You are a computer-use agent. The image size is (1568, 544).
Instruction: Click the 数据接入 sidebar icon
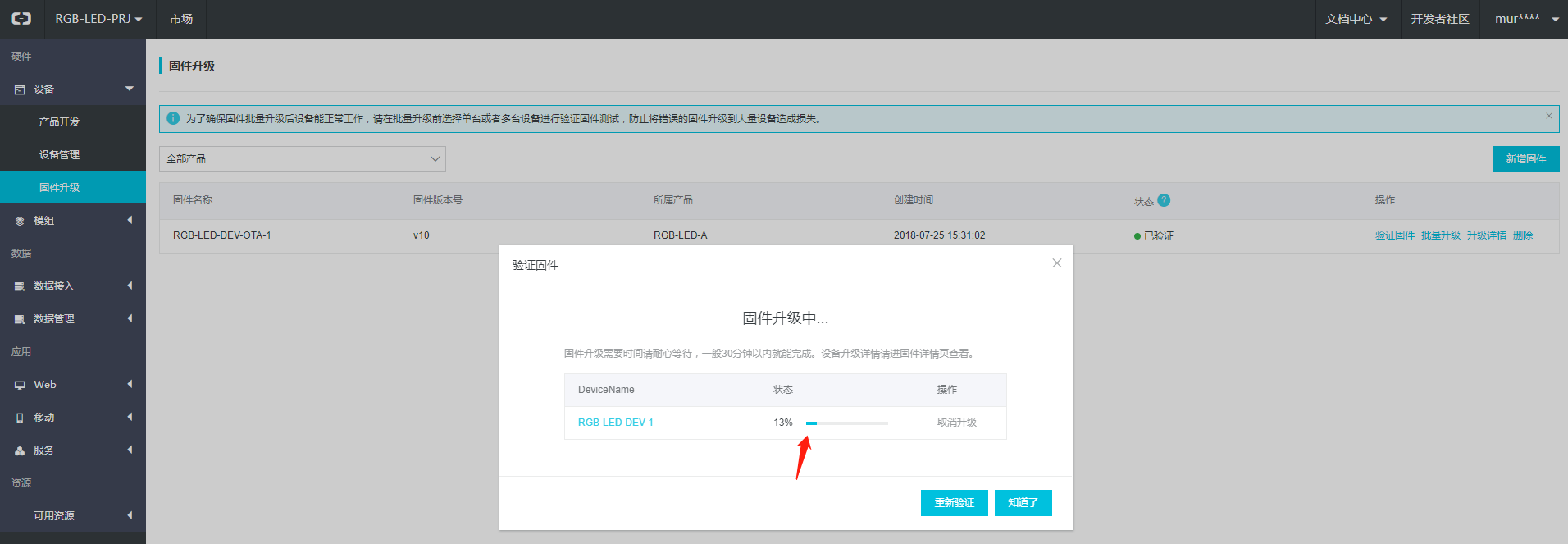point(20,286)
